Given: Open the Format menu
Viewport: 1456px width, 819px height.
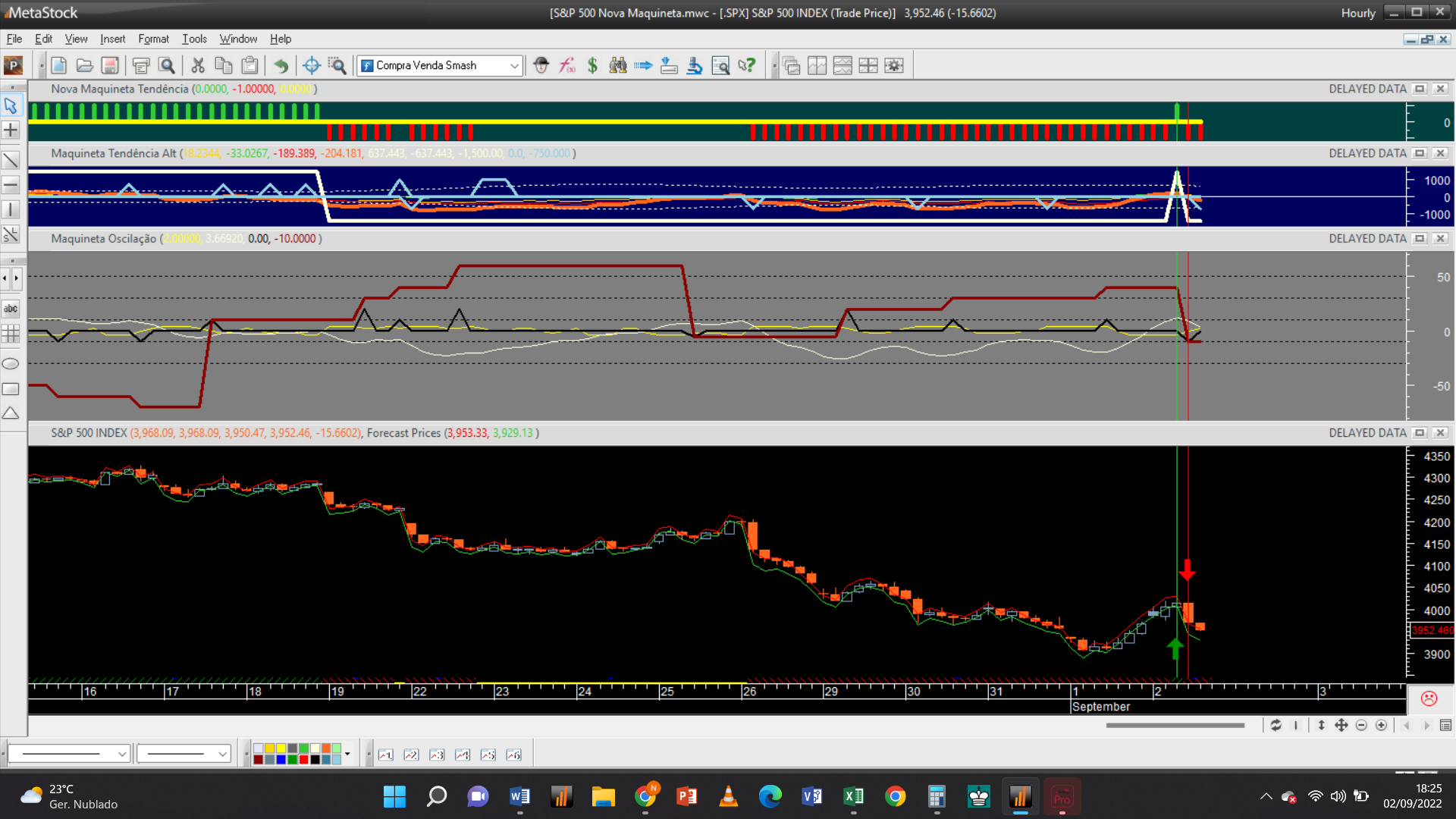Looking at the screenshot, I should [x=153, y=39].
